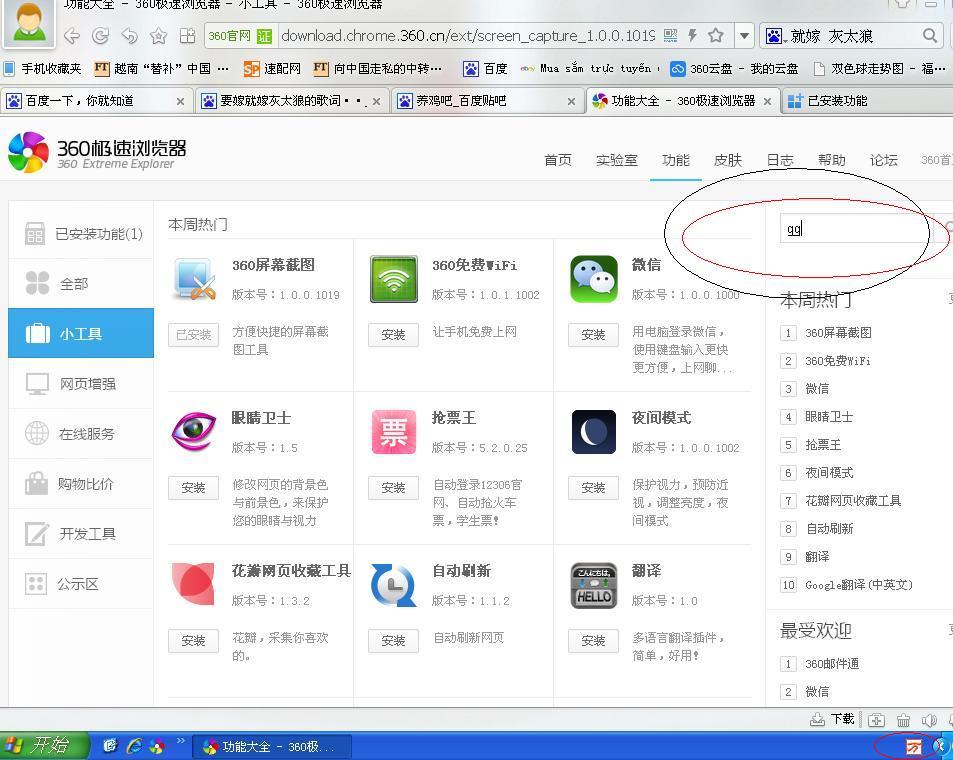
Task: Reload the page with refresh icon
Action: (100, 36)
